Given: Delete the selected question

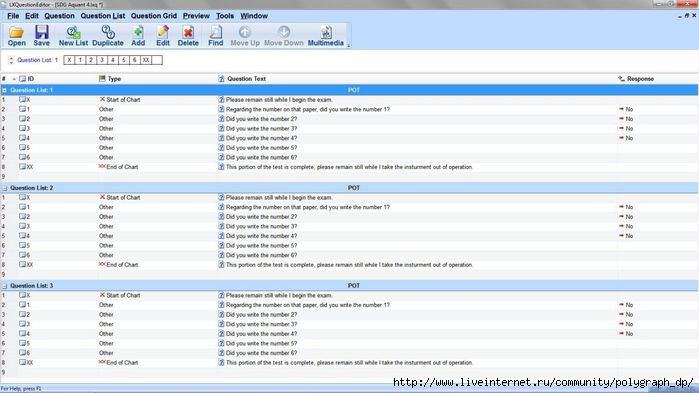Looking at the screenshot, I should click(x=188, y=36).
